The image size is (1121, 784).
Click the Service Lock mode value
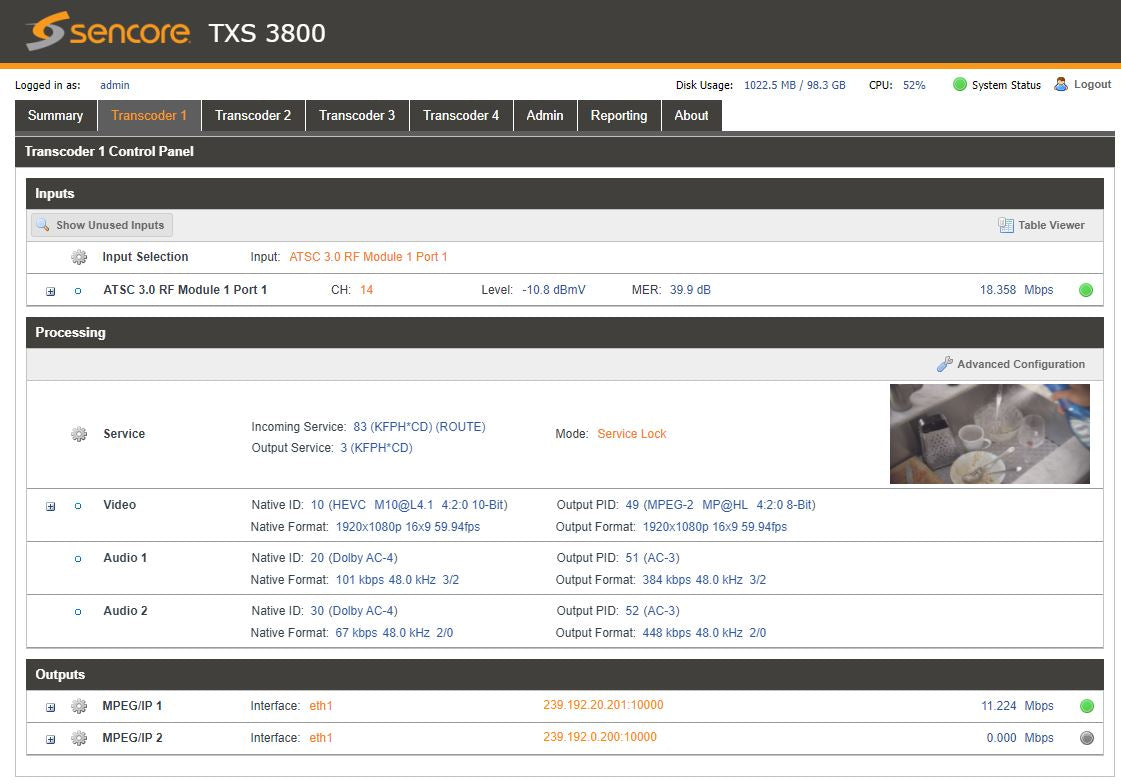tap(631, 434)
